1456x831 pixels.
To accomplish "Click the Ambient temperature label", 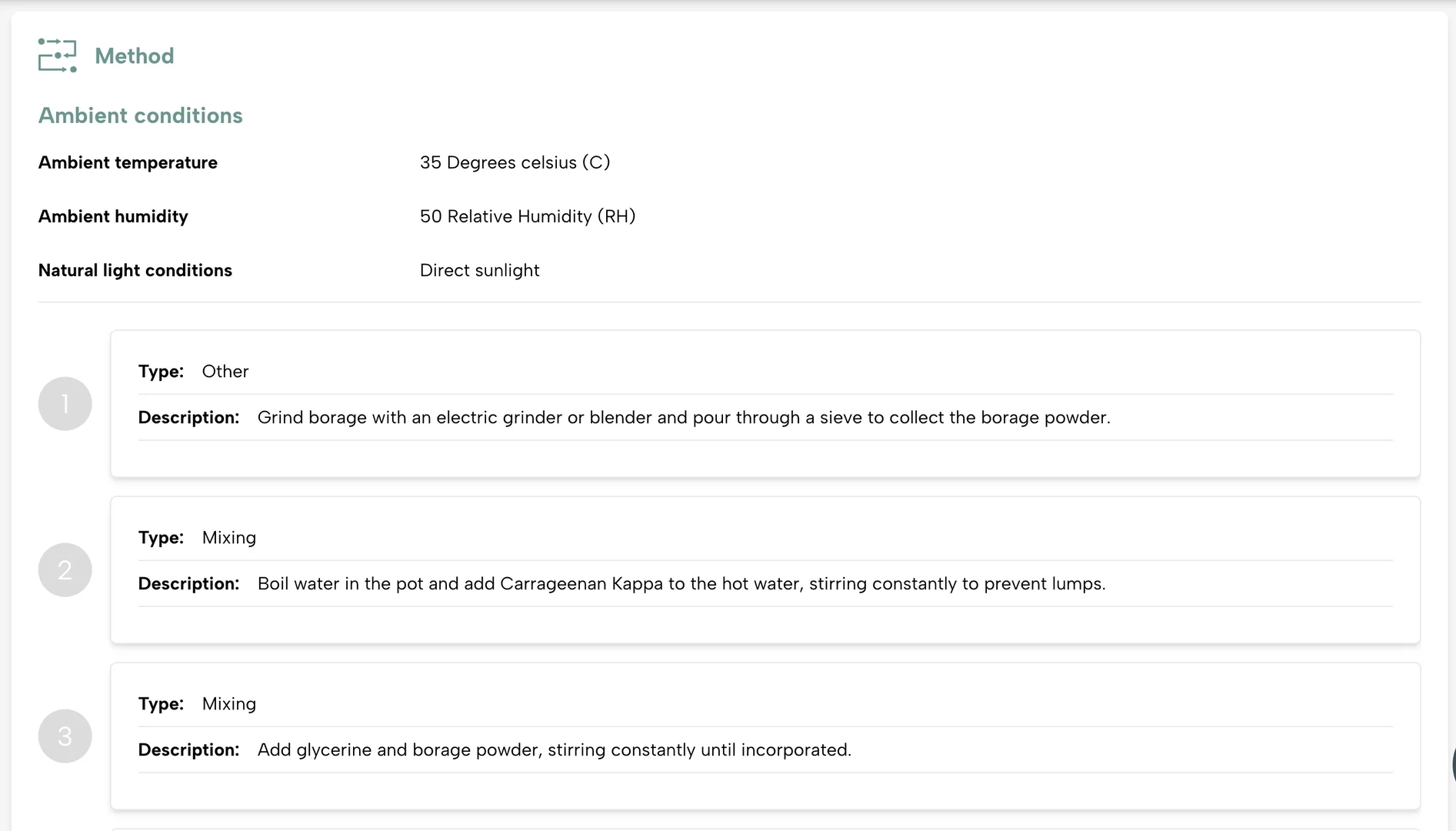I will pos(128,162).
